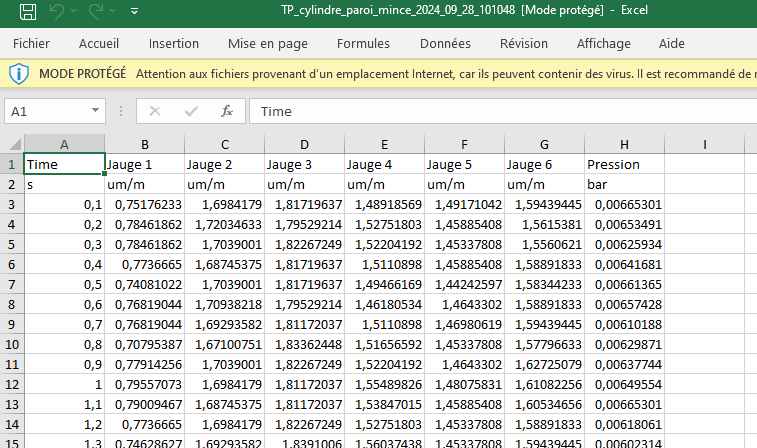The height and width of the screenshot is (448, 757).
Task: Open the Undo history dropdown arrow
Action: pyautogui.click(x=76, y=14)
